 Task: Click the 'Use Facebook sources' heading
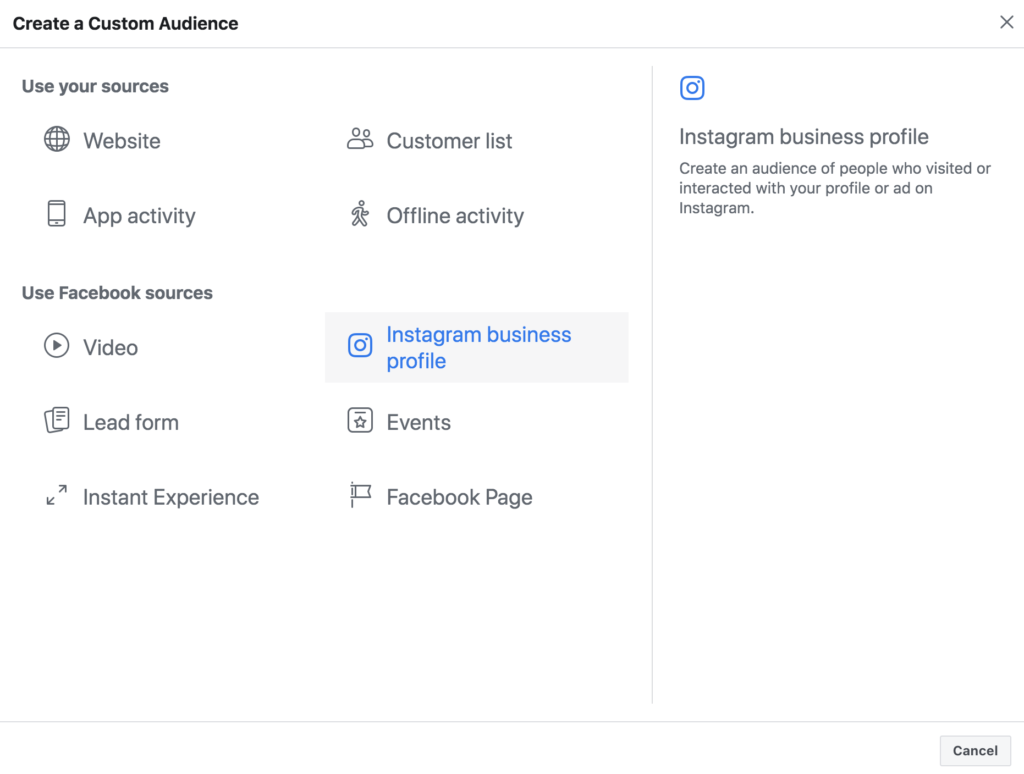pos(118,293)
